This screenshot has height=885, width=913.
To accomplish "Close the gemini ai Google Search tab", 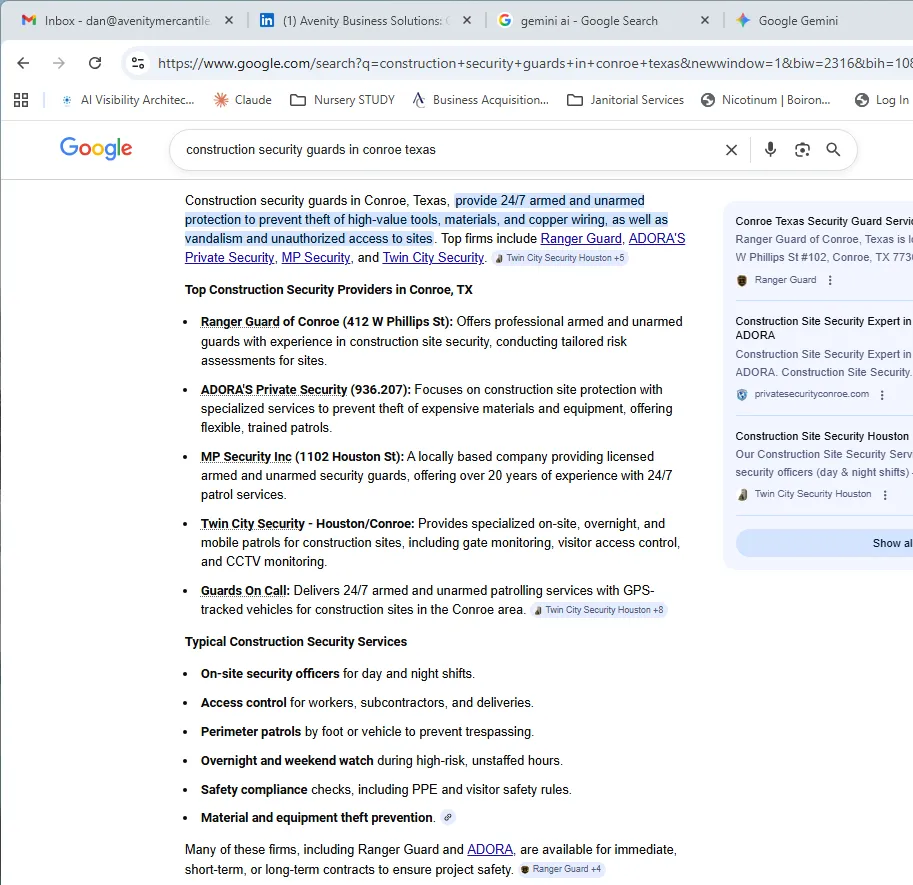I will [x=705, y=20].
